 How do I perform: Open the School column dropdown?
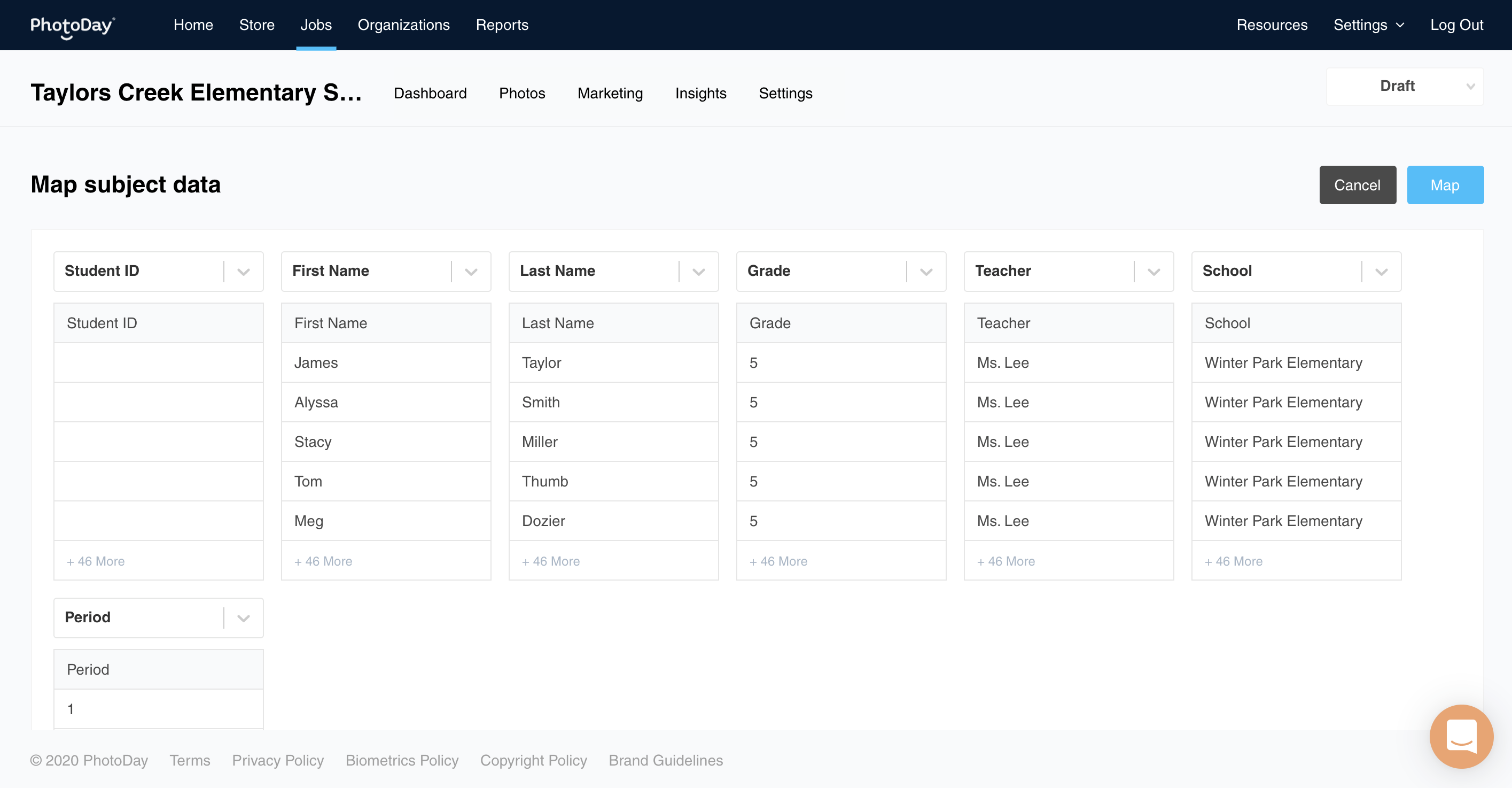(x=1381, y=271)
